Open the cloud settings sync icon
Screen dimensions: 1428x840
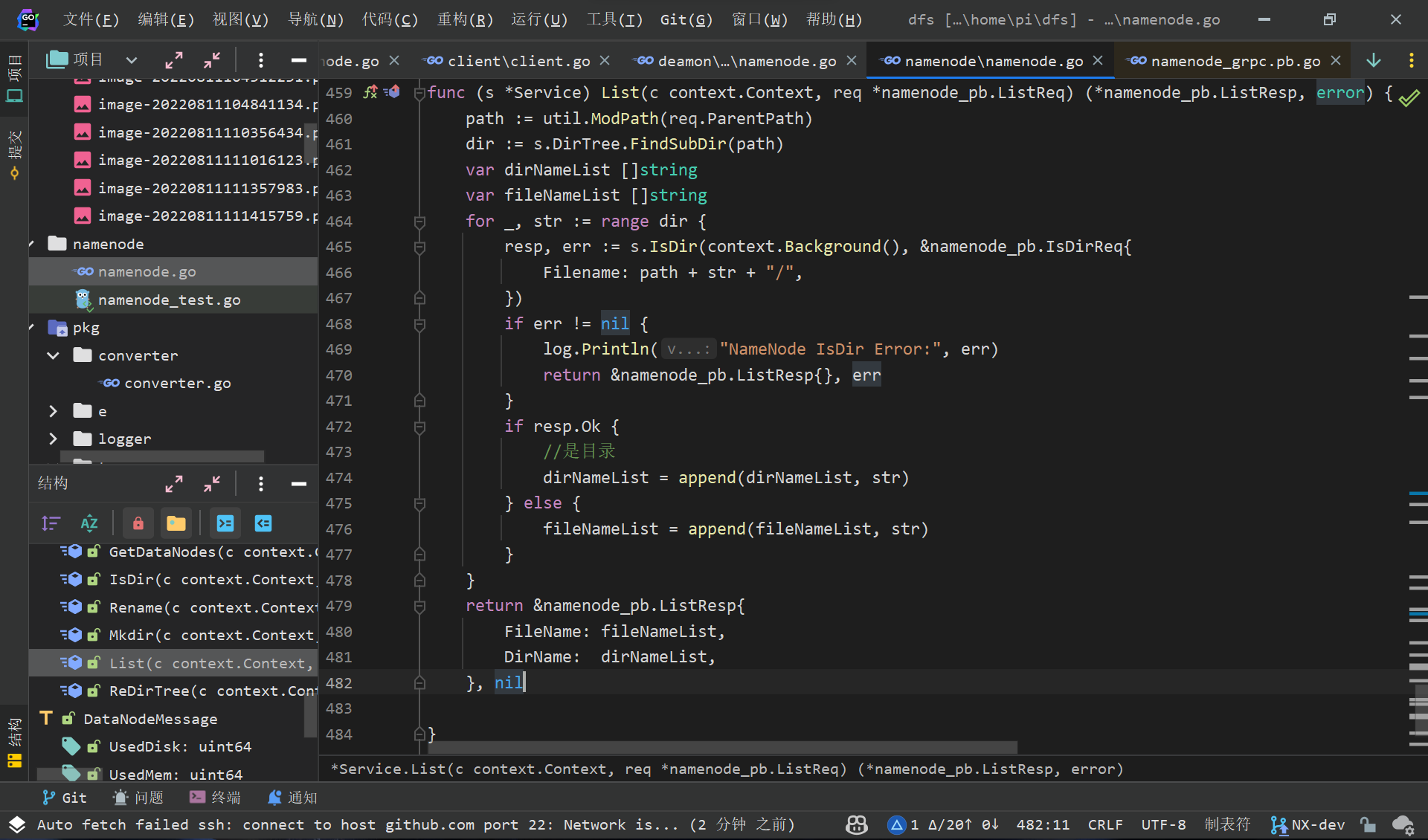[1403, 824]
